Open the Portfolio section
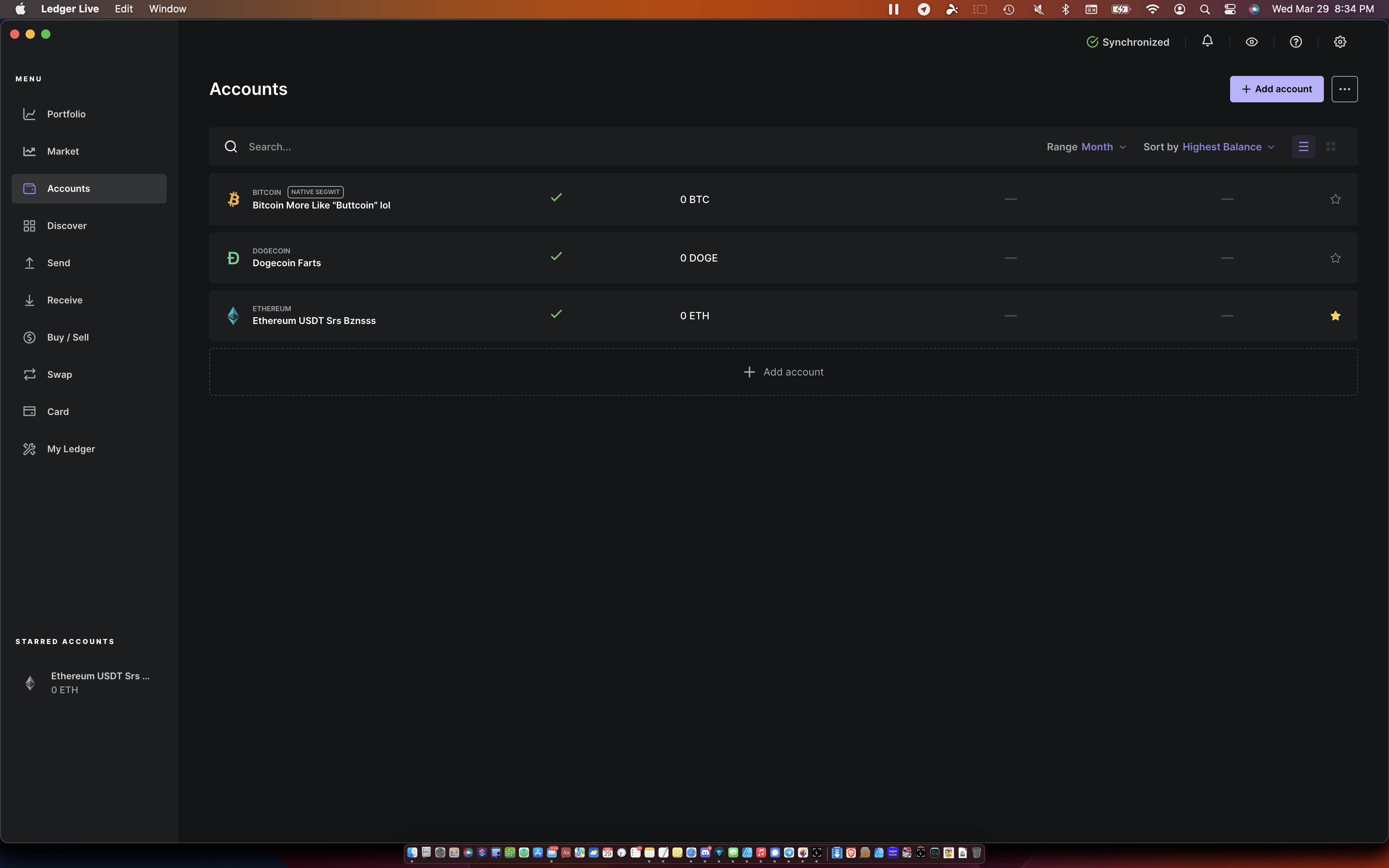 [x=66, y=114]
